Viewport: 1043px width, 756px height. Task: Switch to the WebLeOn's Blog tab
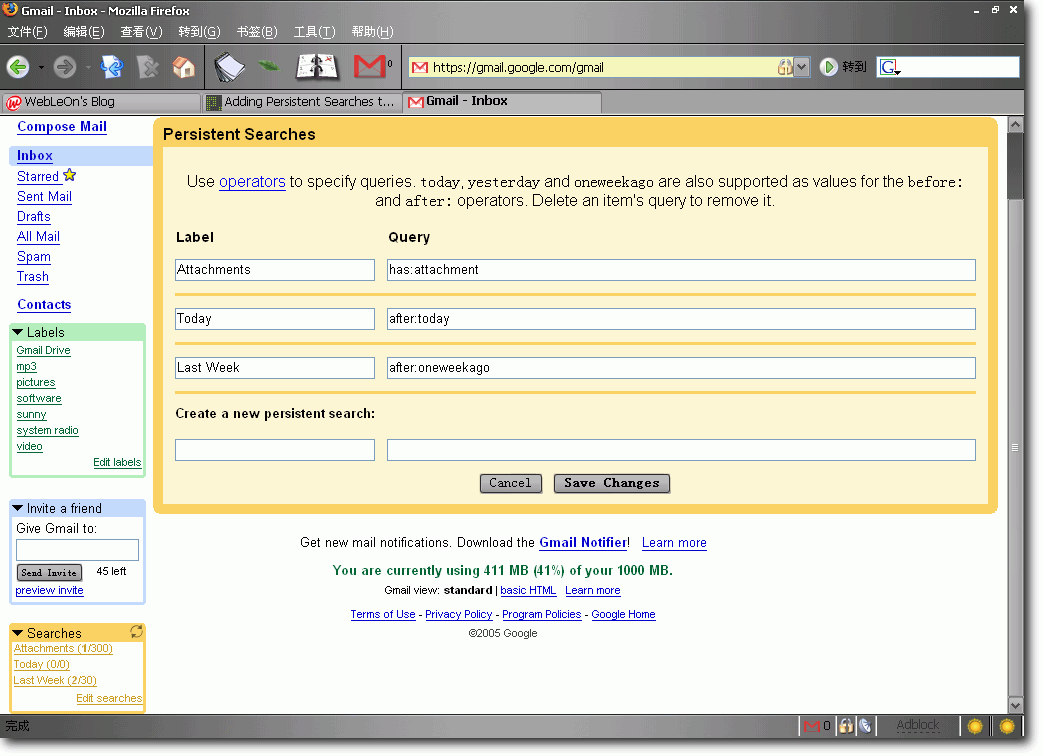(101, 102)
